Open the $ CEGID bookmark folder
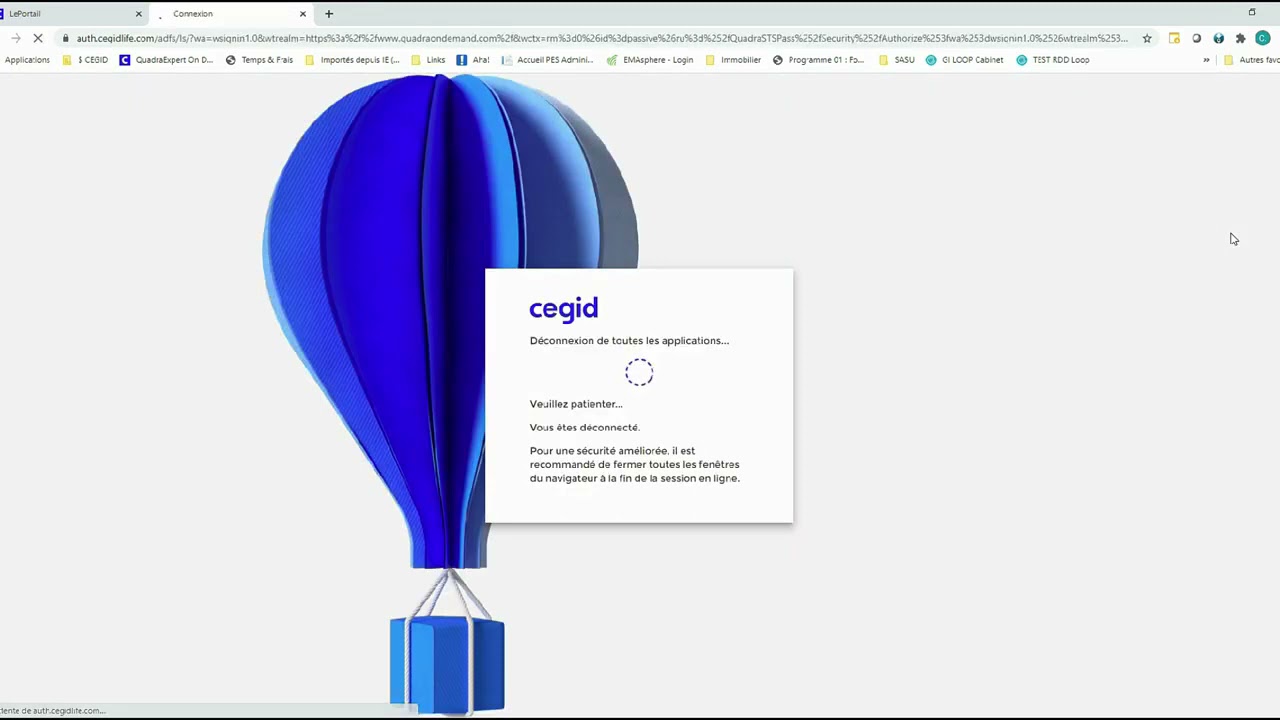 tap(85, 60)
